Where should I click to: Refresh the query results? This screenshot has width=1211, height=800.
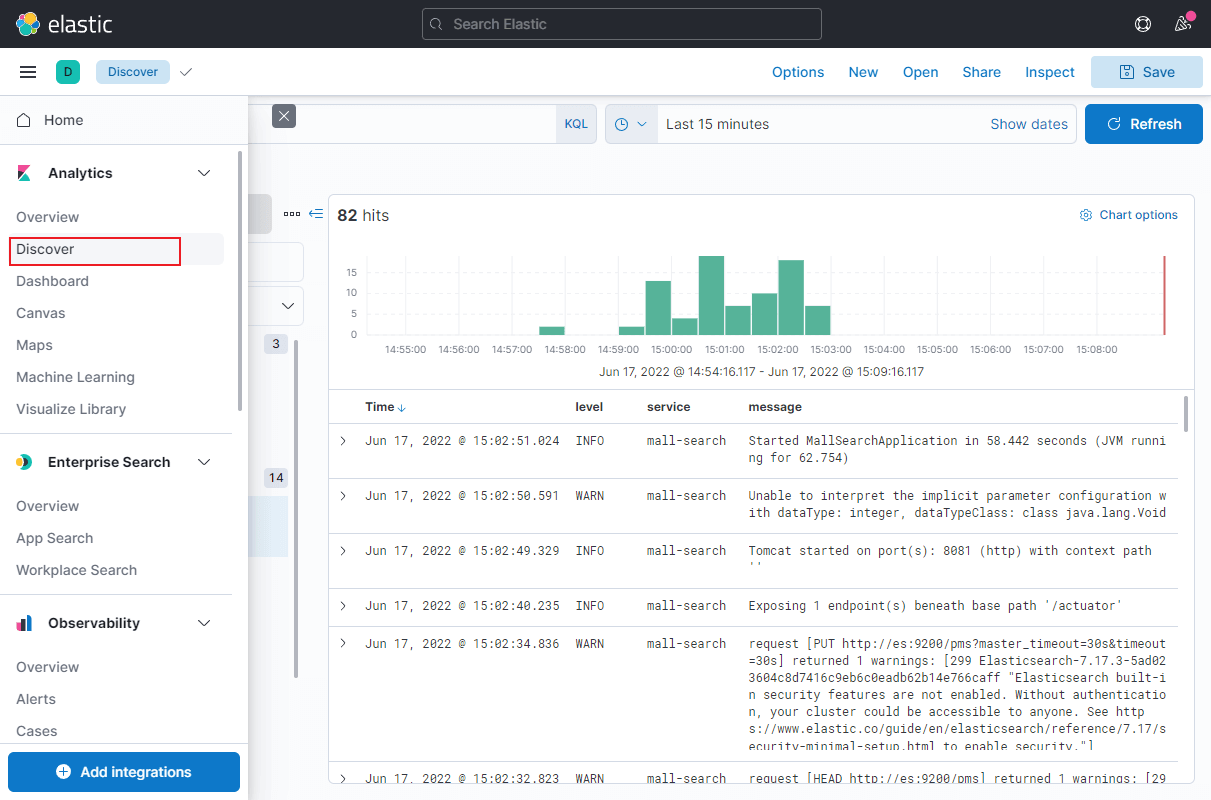coord(1144,124)
